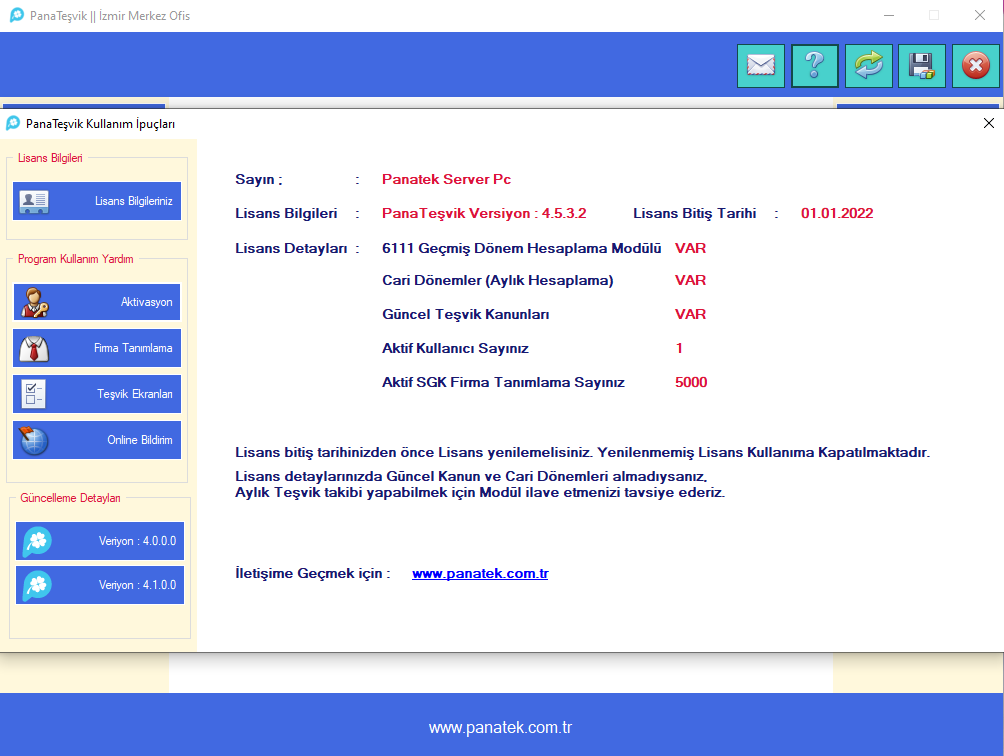
Task: Follow the www.panatek.com.tr contact link
Action: click(480, 574)
